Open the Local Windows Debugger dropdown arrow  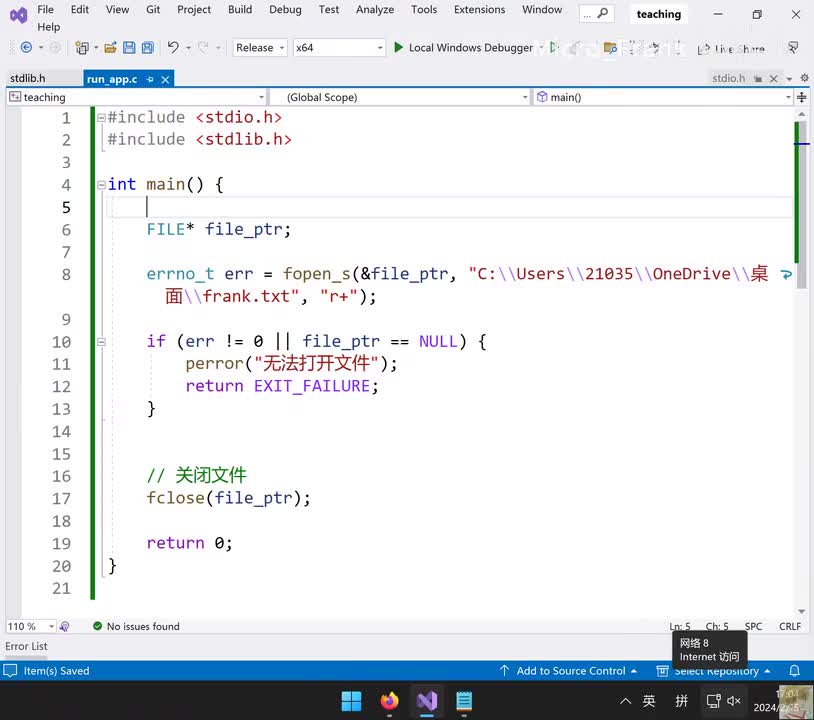pos(541,48)
